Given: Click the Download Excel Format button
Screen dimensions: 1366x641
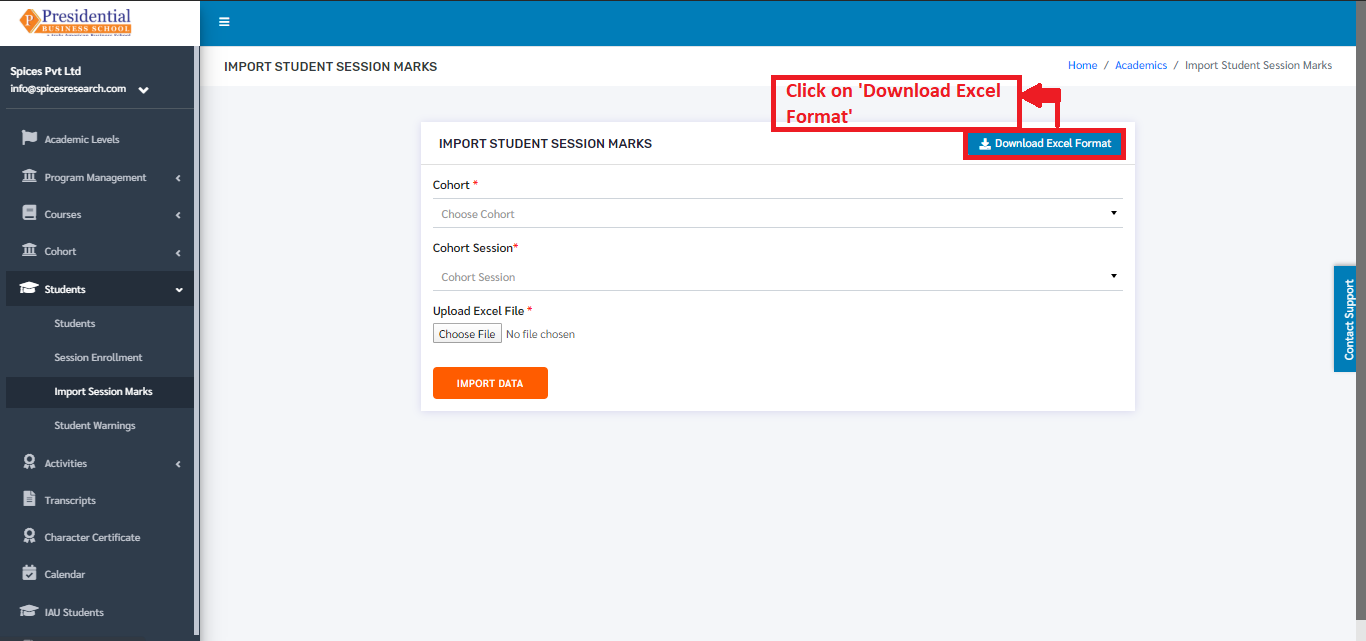Looking at the screenshot, I should [1044, 143].
